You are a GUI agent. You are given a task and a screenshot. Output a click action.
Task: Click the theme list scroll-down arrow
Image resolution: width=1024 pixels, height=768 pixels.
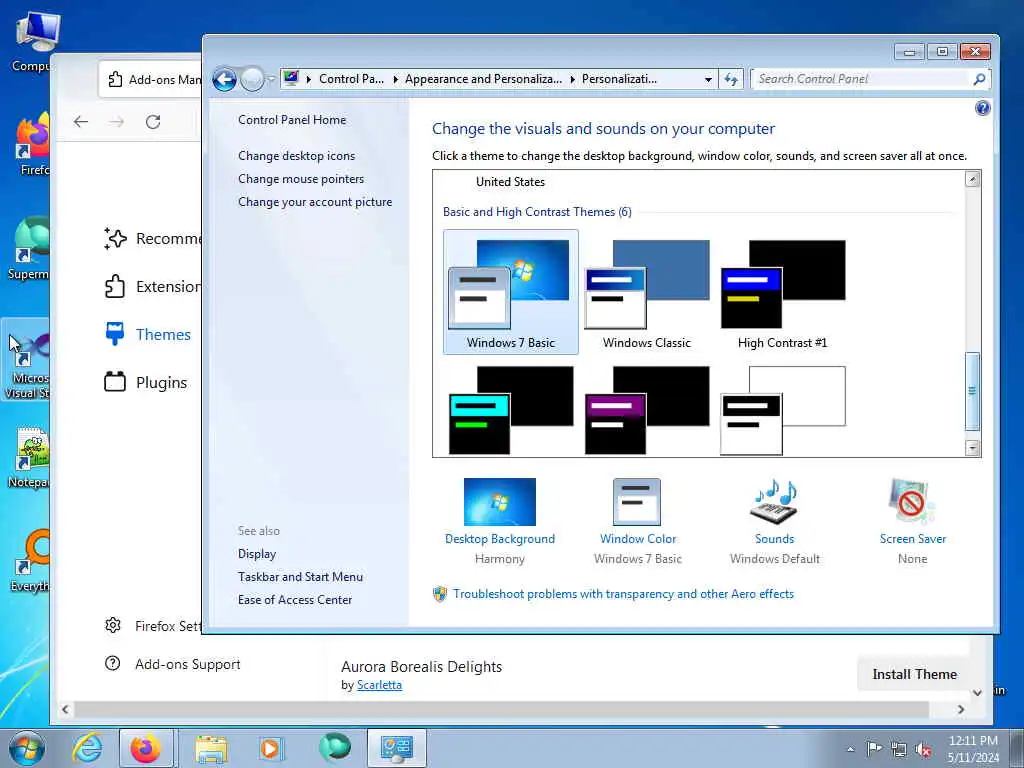click(x=972, y=448)
